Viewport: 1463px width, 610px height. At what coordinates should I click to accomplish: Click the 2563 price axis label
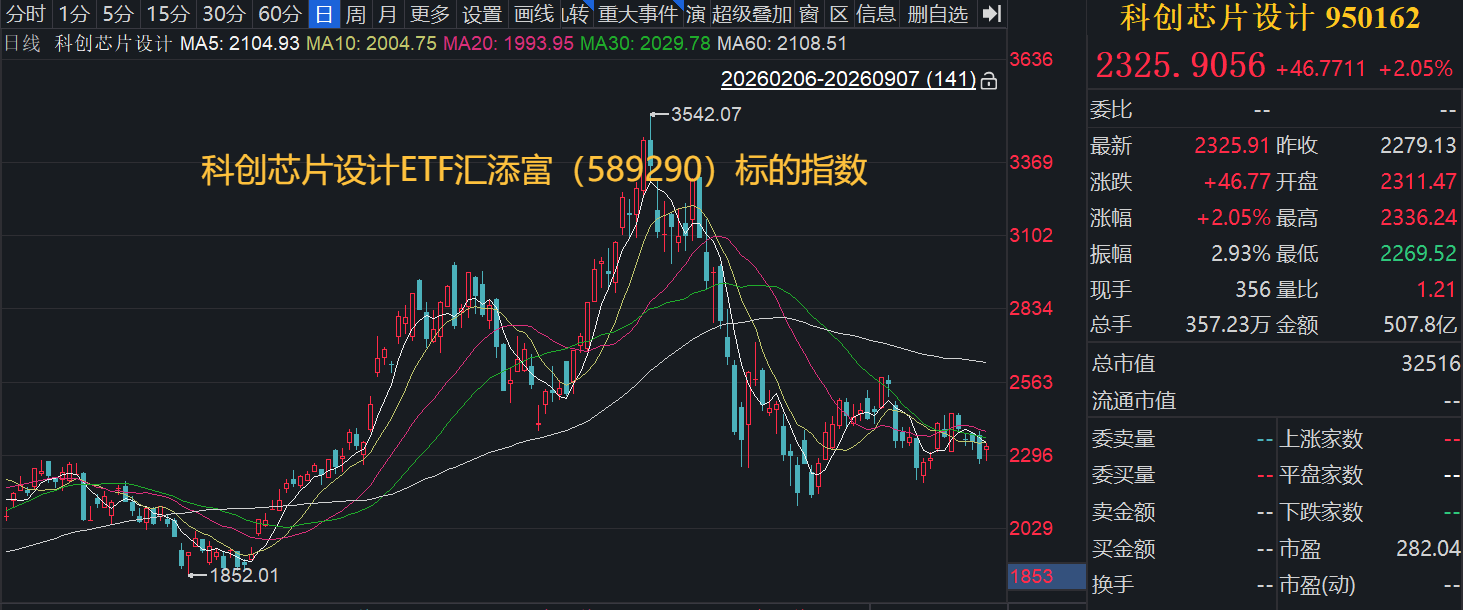(x=1031, y=382)
